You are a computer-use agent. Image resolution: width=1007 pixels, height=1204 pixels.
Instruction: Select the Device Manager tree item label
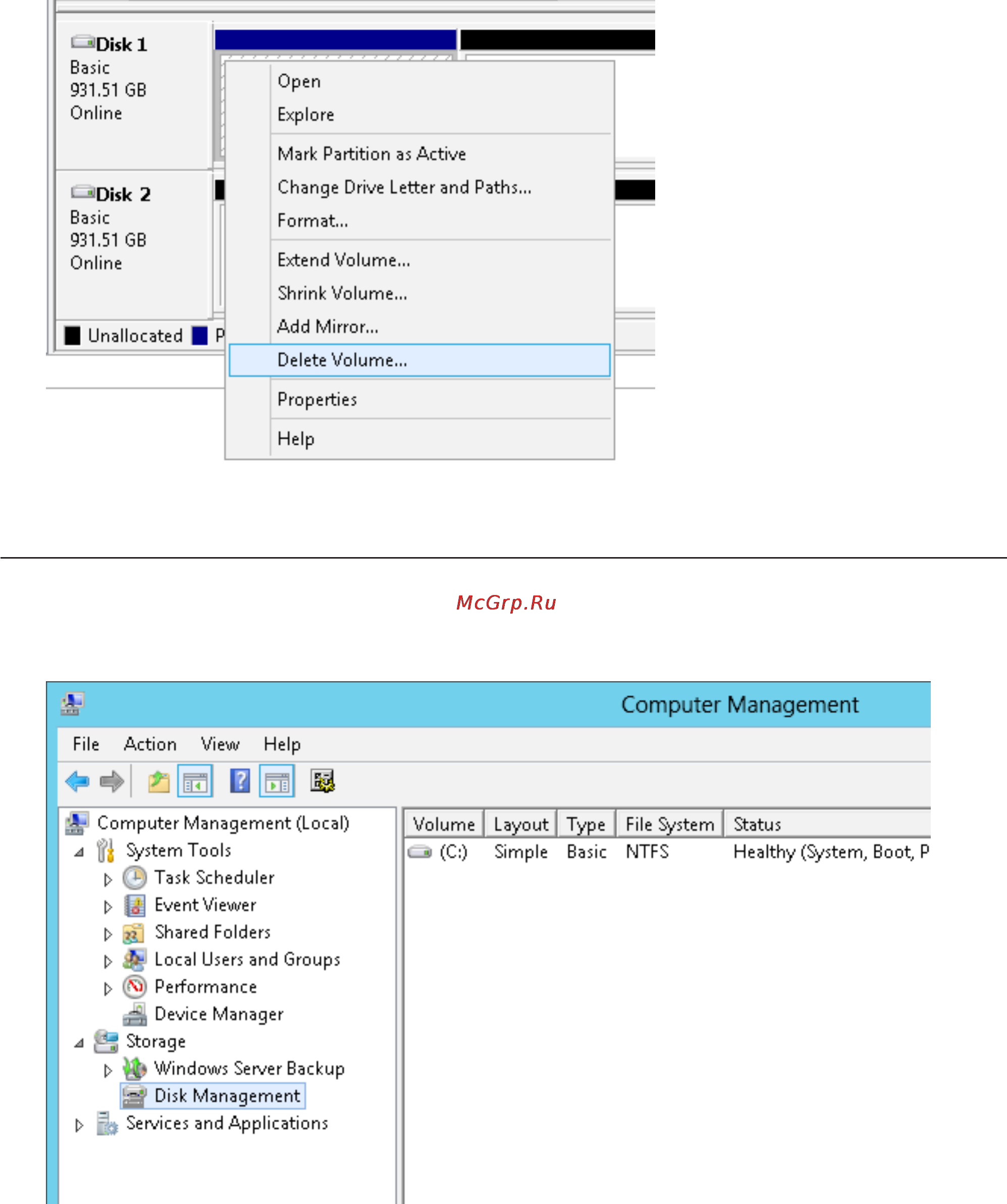(219, 1015)
